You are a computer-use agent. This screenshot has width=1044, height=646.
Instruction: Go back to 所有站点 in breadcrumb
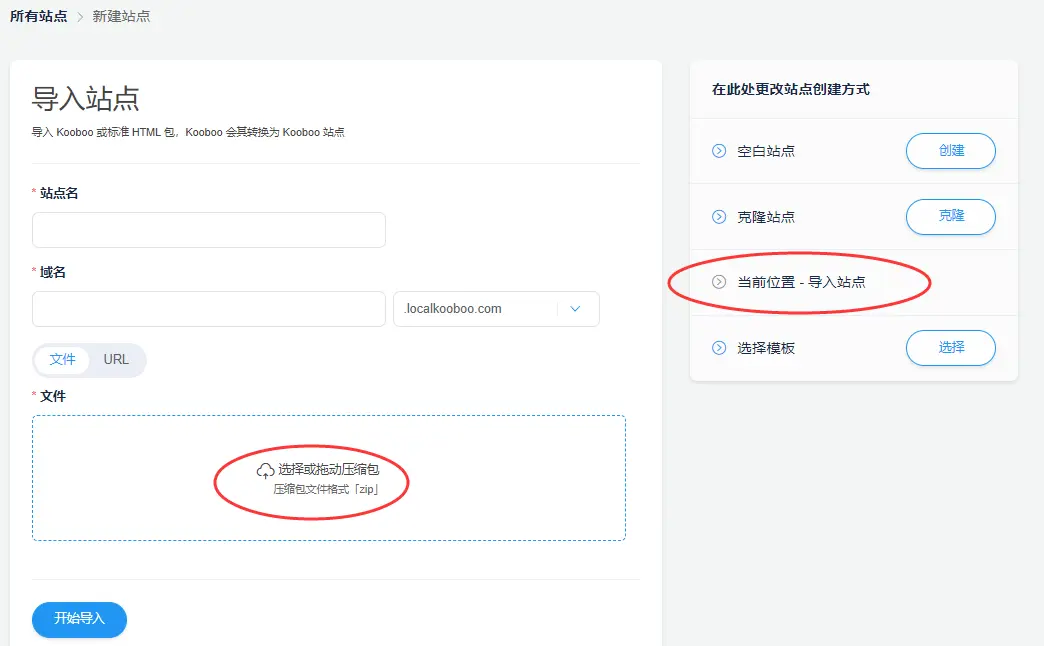coord(38,17)
